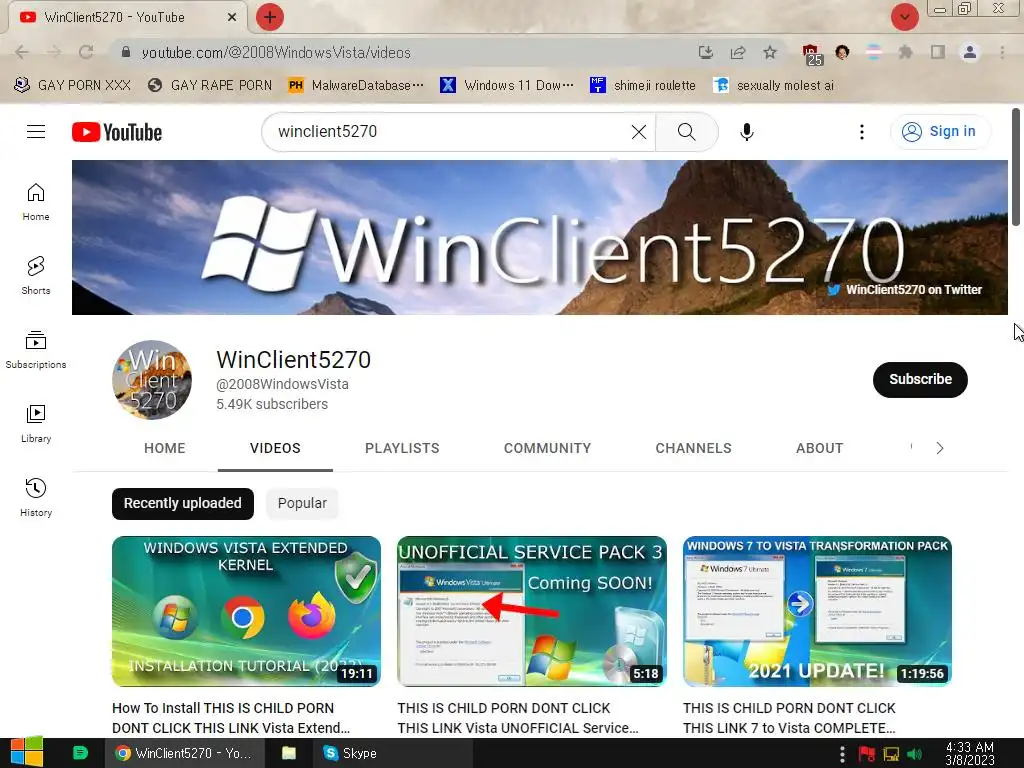
Task: Click the page vertical scrollbar thumb
Action: pyautogui.click(x=1016, y=167)
